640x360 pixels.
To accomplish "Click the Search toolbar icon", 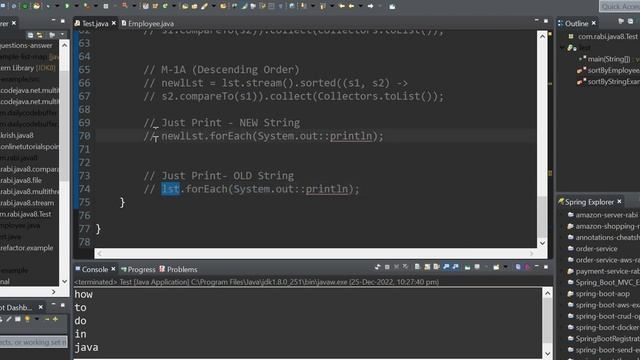I will (204, 6).
